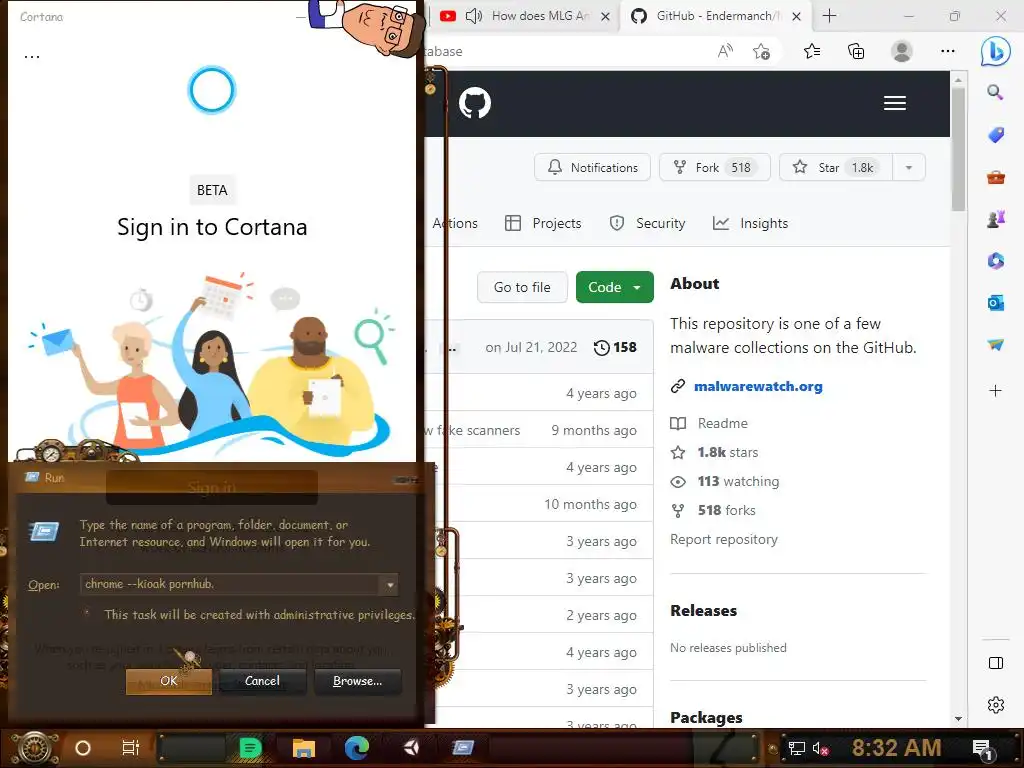Open Task View on the taskbar

coord(131,748)
